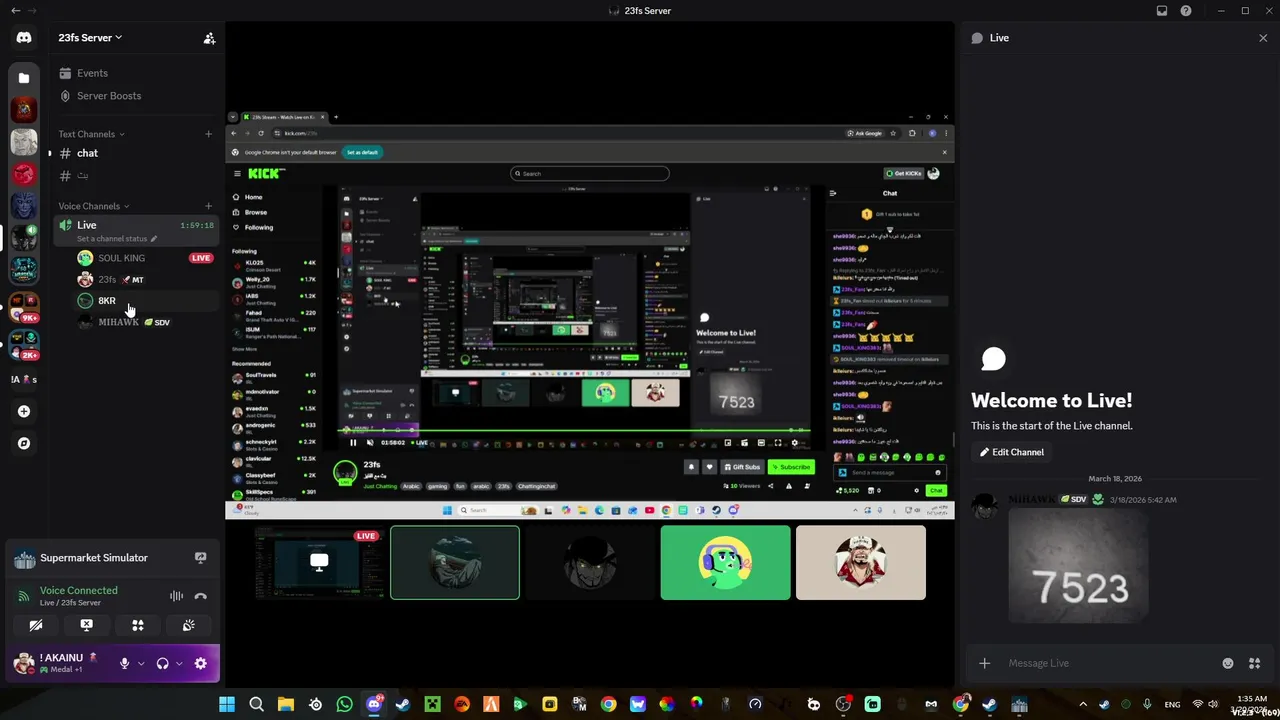The height and width of the screenshot is (720, 1280).
Task: Click the ENG language indicator in tray
Action: (x=1170, y=705)
